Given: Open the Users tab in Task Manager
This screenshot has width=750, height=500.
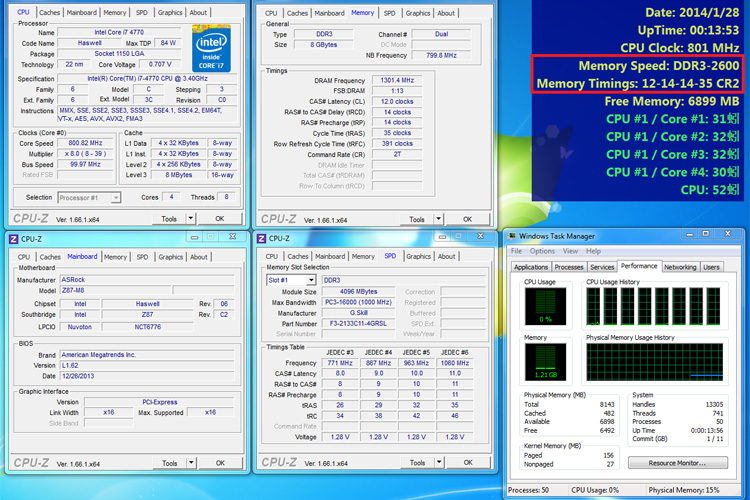Looking at the screenshot, I should point(711,267).
